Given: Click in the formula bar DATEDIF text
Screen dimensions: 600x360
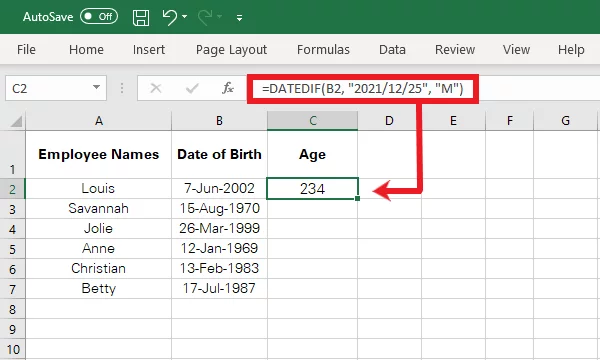Looking at the screenshot, I should [x=362, y=89].
